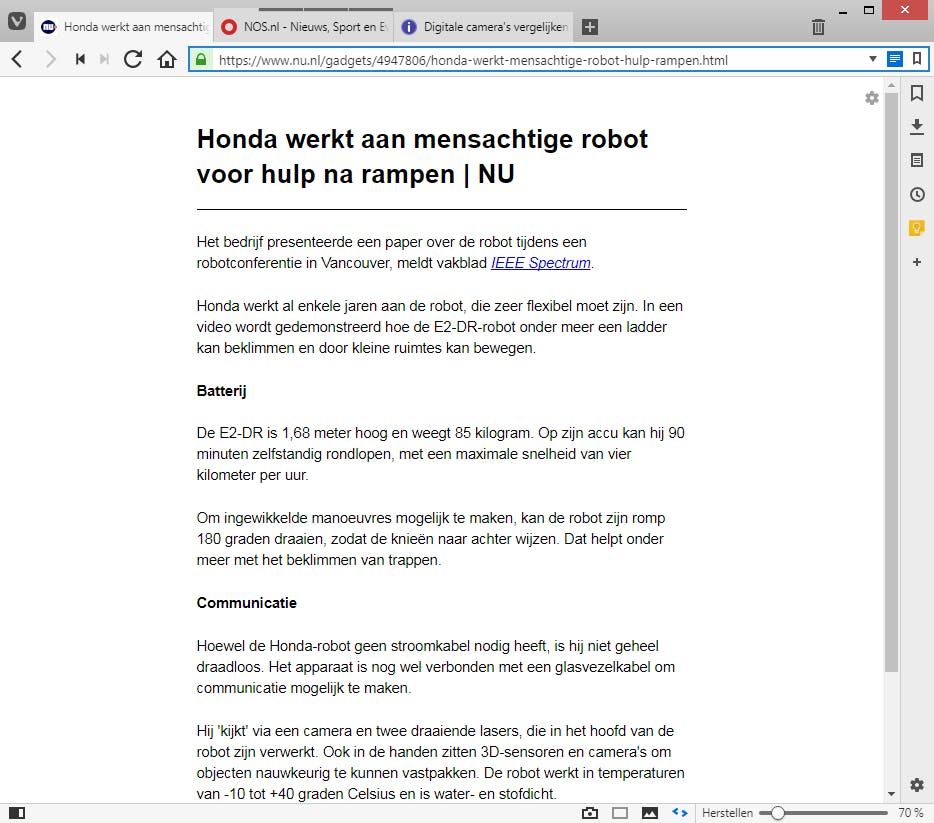
Task: Click the fast forward button
Action: pos(104,59)
